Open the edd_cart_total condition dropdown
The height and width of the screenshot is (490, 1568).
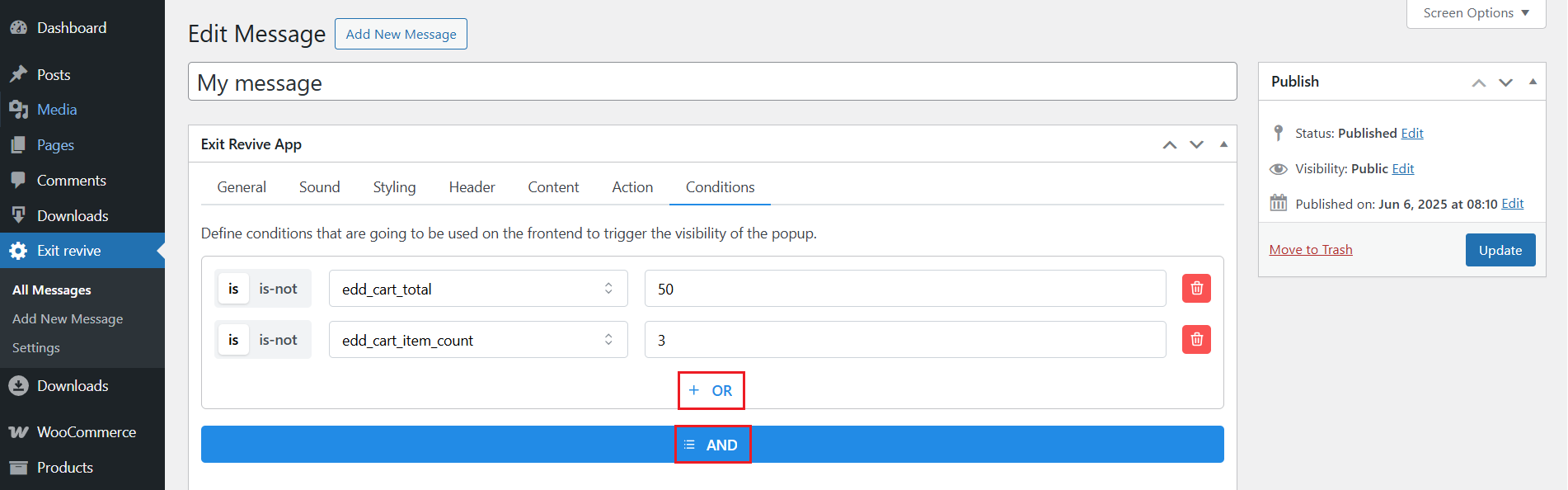tap(478, 289)
